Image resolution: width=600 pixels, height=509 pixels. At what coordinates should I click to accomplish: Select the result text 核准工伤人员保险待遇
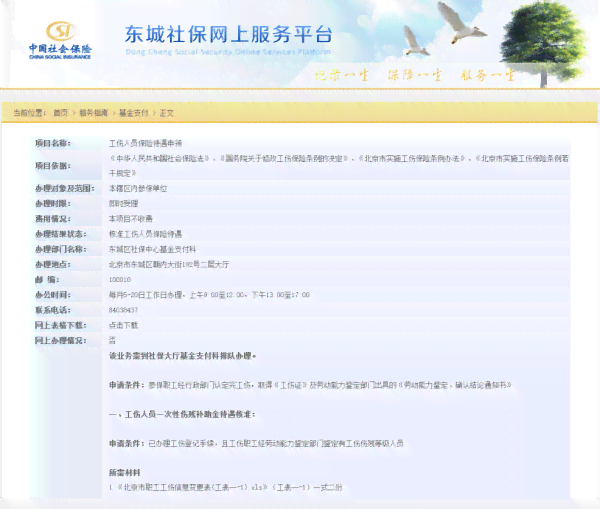145,234
